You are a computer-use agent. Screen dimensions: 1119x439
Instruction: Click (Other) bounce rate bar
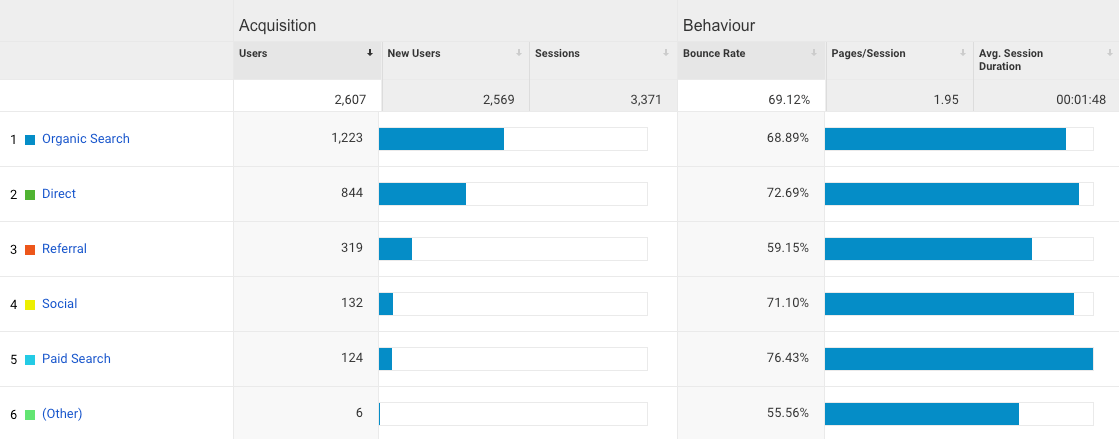point(922,414)
